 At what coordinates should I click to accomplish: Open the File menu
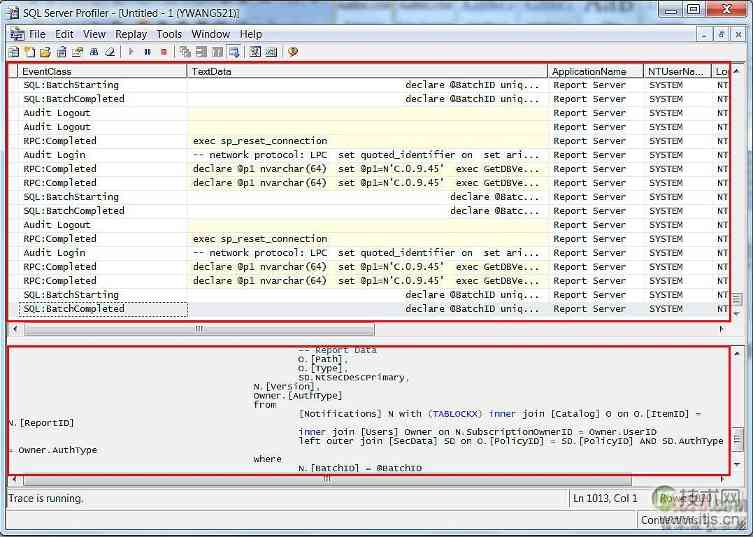(x=37, y=34)
